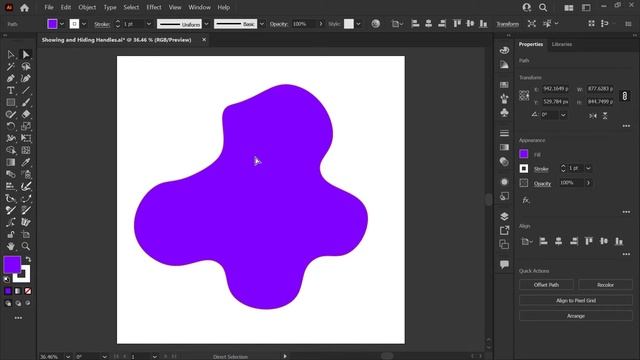This screenshot has height=360, width=640.
Task: Set paint mode to Gradient
Action: [x=18, y=291]
